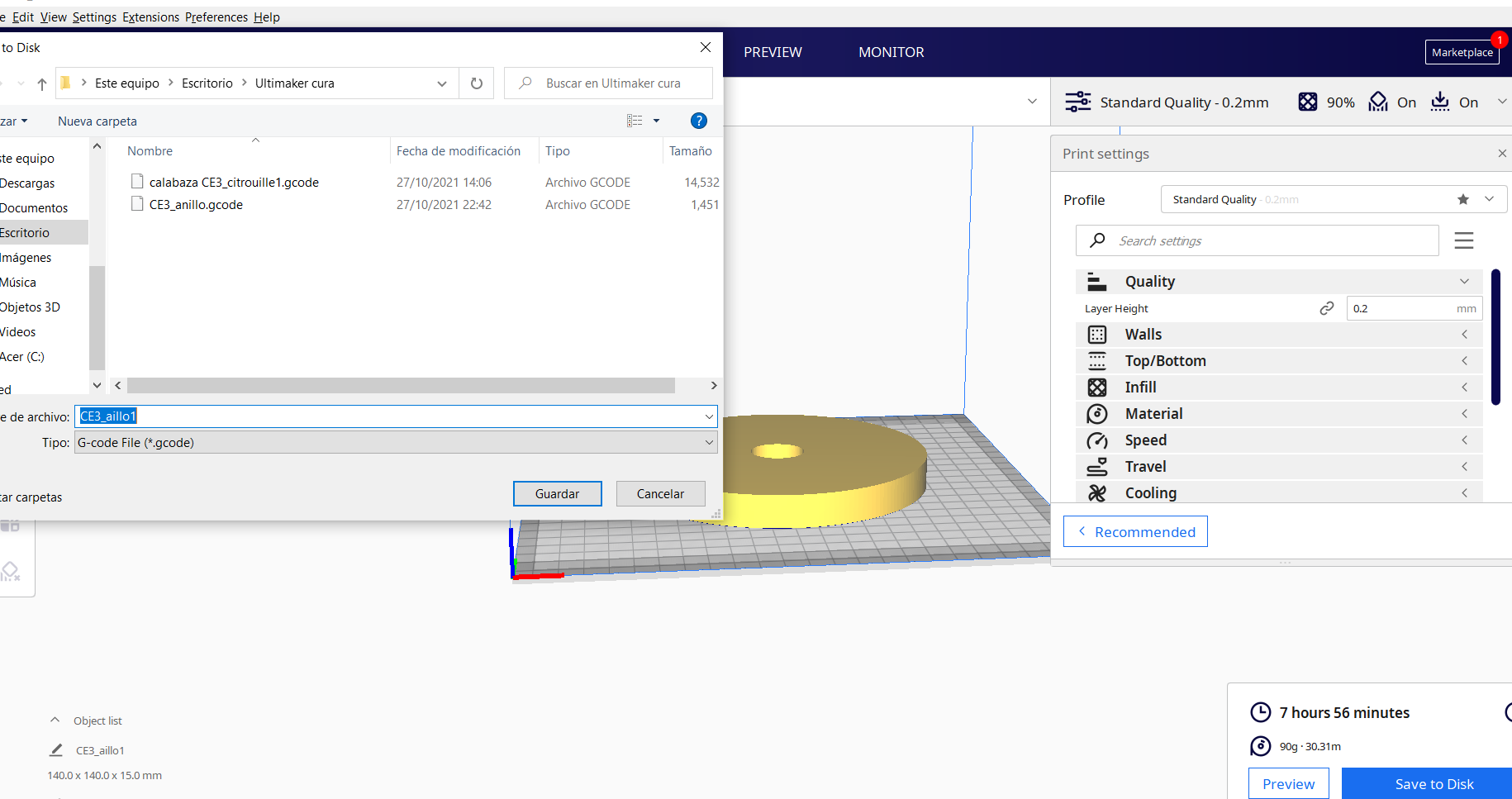Select the CE3_anillo.gcode file
Viewport: 1512px width, 799px height.
196,204
